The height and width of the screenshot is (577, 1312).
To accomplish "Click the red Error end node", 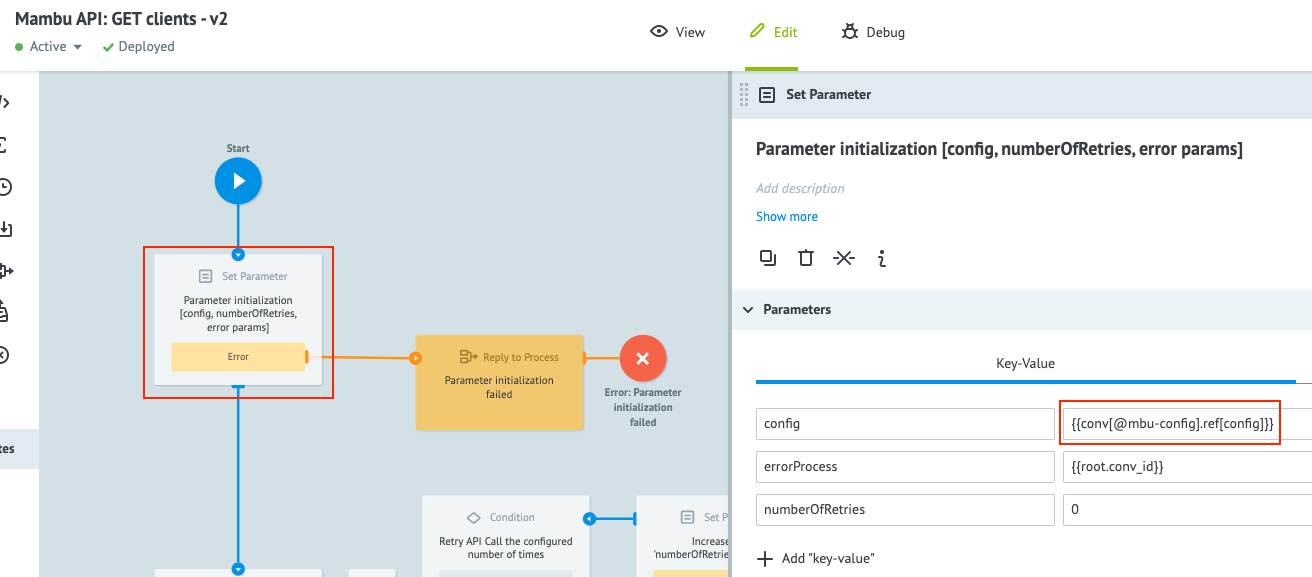I will point(642,358).
